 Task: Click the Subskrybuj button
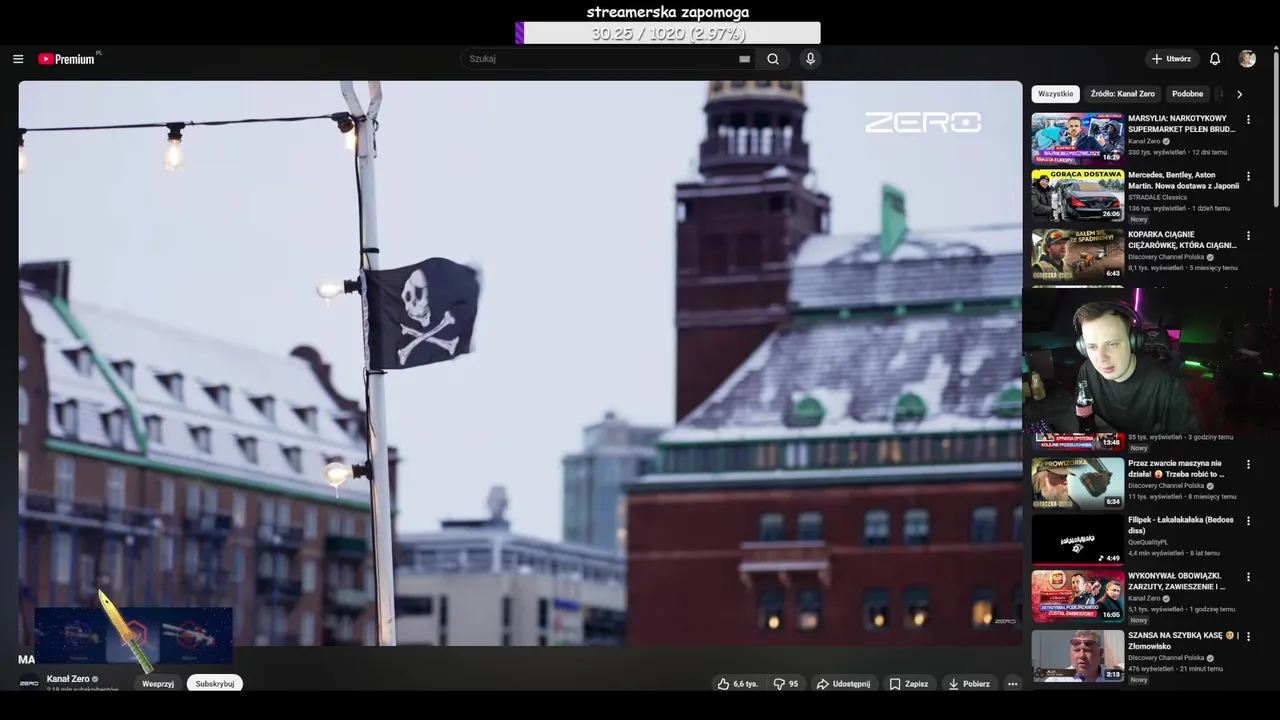[x=215, y=684]
